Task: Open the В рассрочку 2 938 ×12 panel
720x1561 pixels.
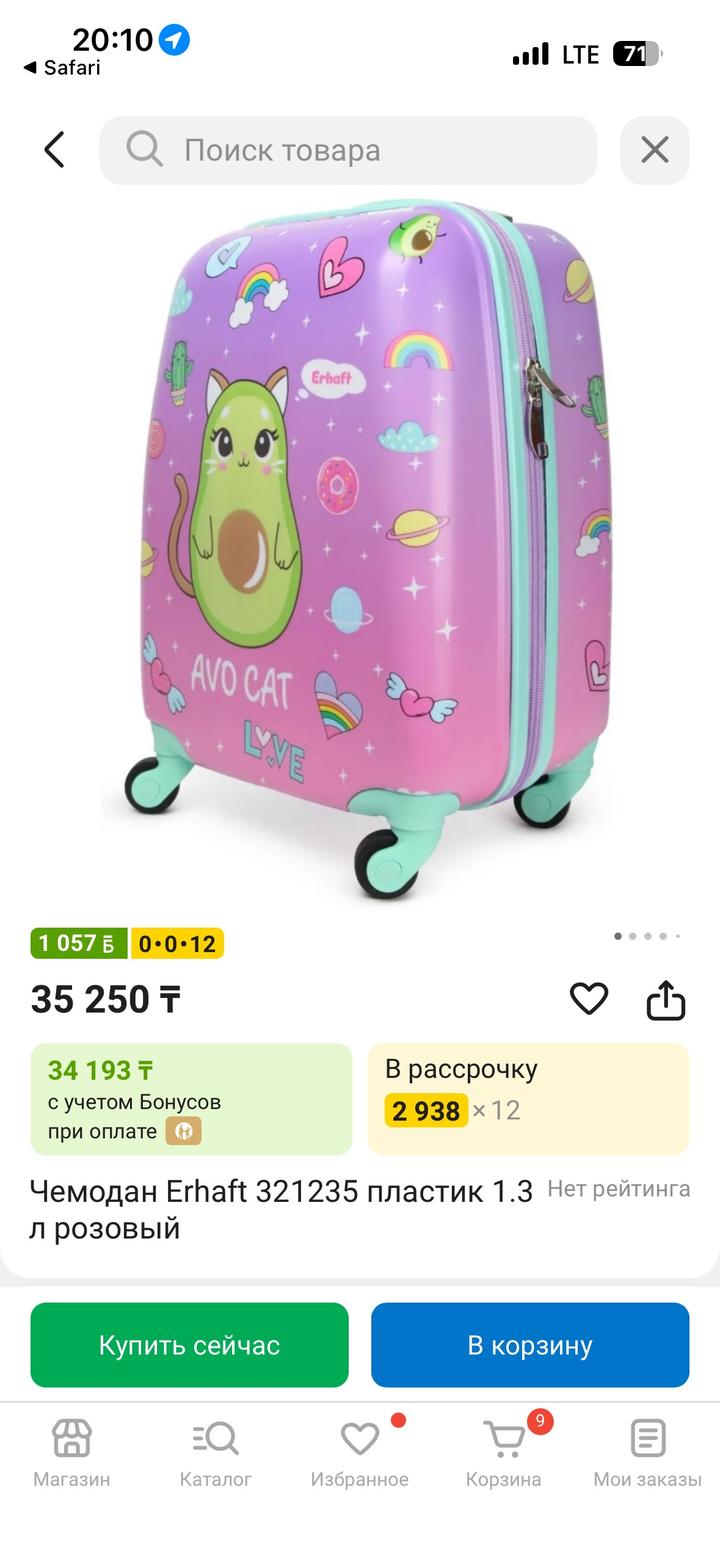Action: coord(529,1099)
